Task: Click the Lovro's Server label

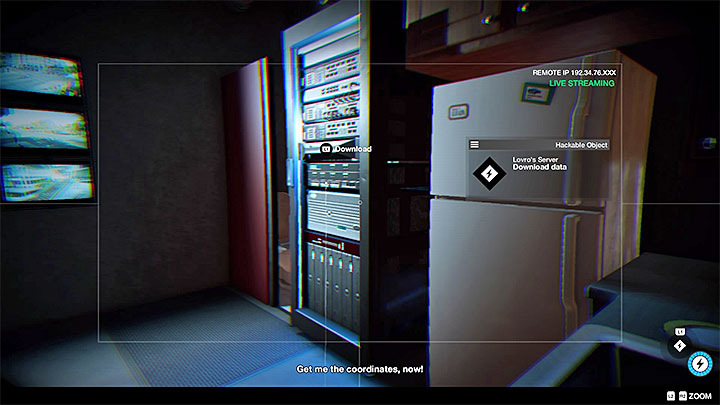Action: pyautogui.click(x=534, y=158)
